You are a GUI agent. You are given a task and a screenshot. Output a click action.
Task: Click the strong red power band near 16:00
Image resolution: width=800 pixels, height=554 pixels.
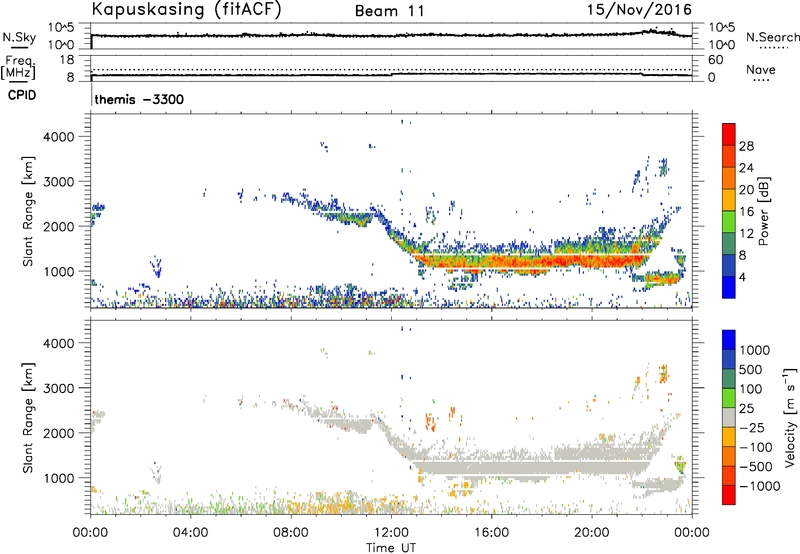pos(491,262)
